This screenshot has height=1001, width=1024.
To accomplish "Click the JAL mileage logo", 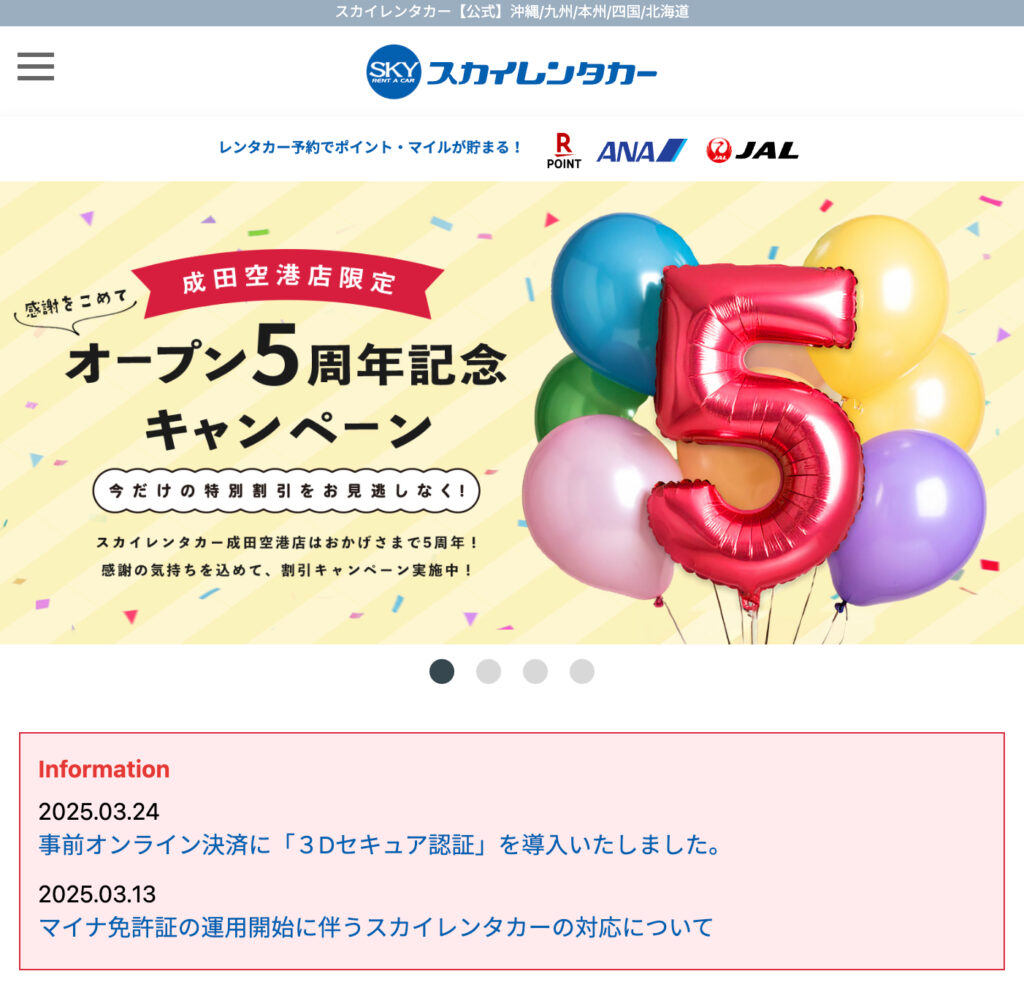I will 752,151.
